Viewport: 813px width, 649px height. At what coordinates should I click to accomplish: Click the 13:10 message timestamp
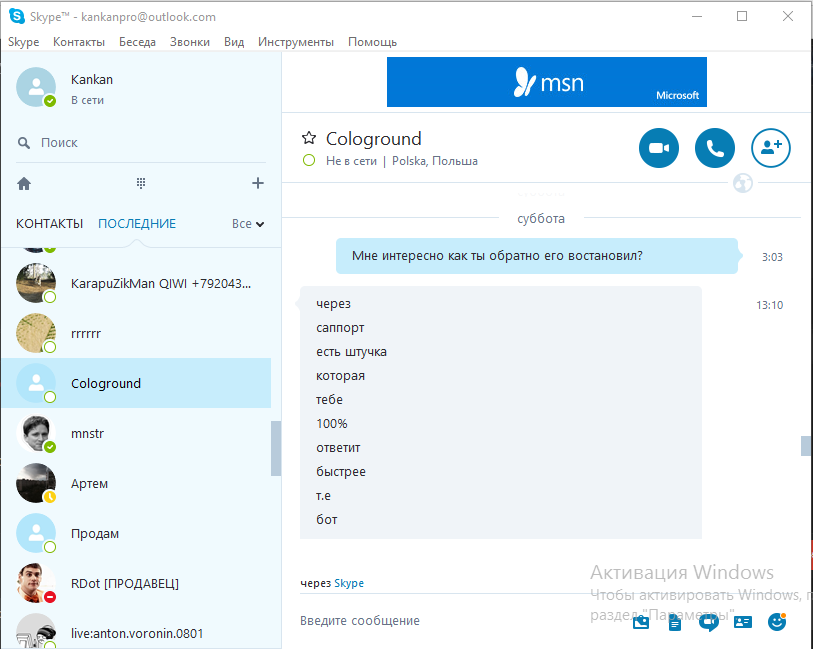(x=769, y=305)
